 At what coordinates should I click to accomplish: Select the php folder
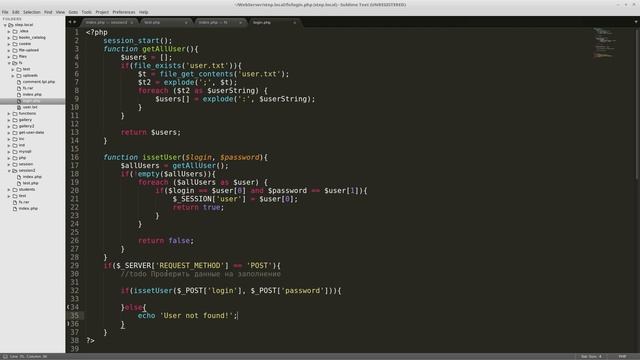click(22, 158)
